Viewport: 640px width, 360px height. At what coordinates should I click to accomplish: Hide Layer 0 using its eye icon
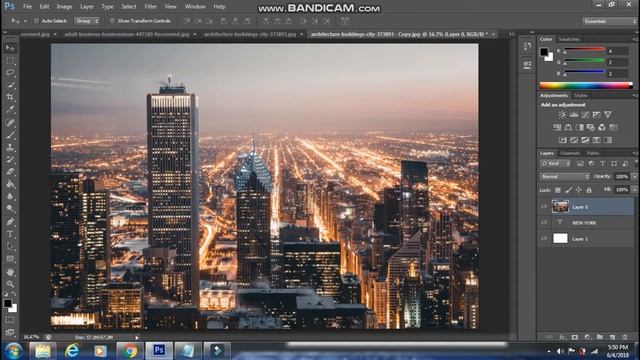point(544,207)
